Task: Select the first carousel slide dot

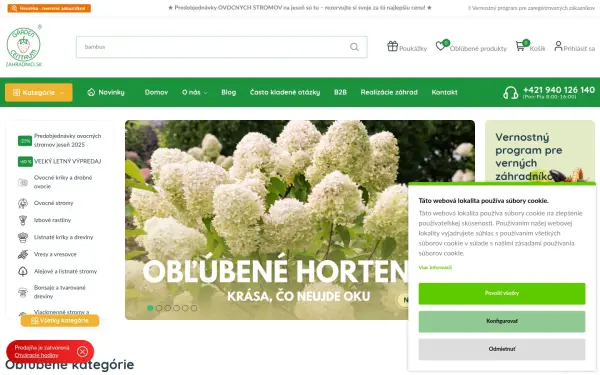Action: click(x=150, y=308)
